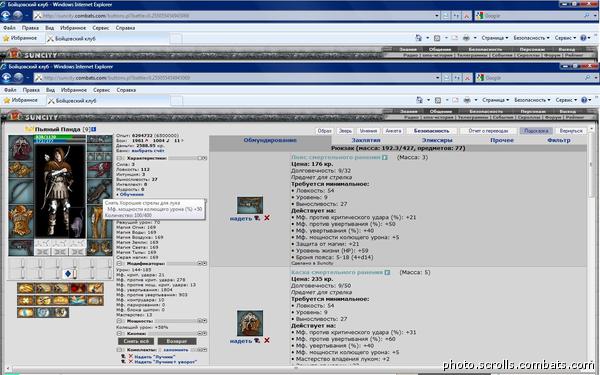
Task: Click the Зверь button
Action: coord(345,131)
